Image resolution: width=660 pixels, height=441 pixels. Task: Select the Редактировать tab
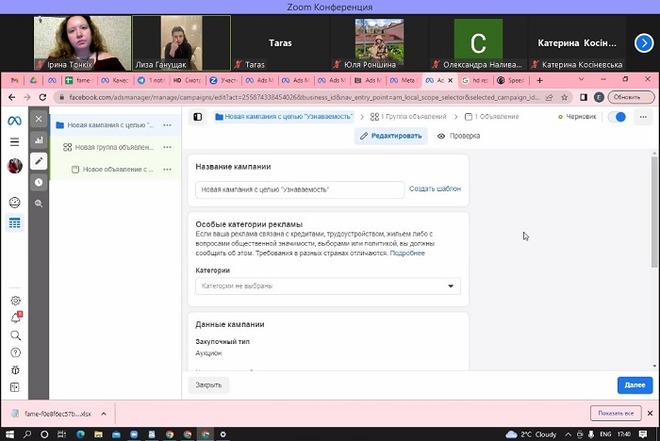point(391,136)
